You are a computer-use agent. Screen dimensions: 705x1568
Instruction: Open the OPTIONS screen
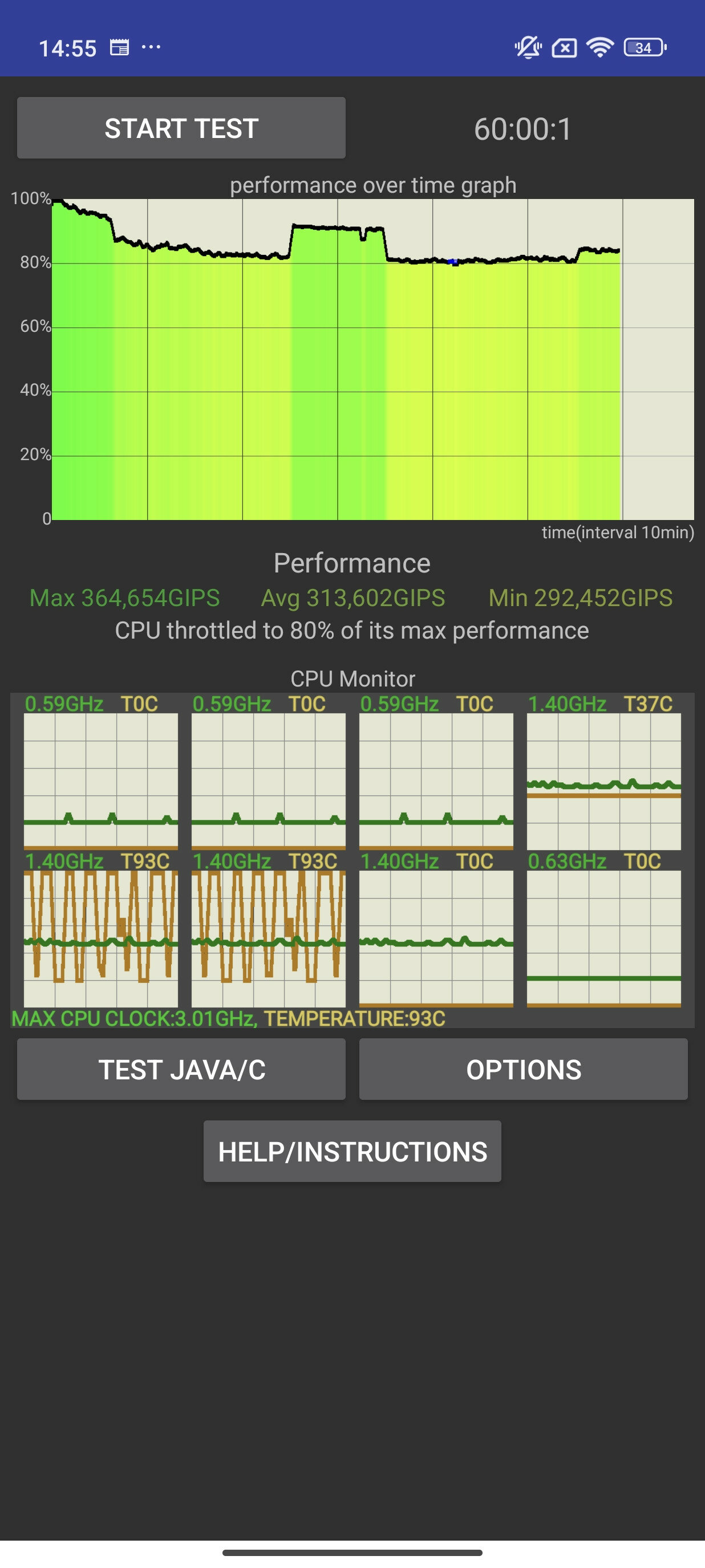click(x=523, y=1070)
